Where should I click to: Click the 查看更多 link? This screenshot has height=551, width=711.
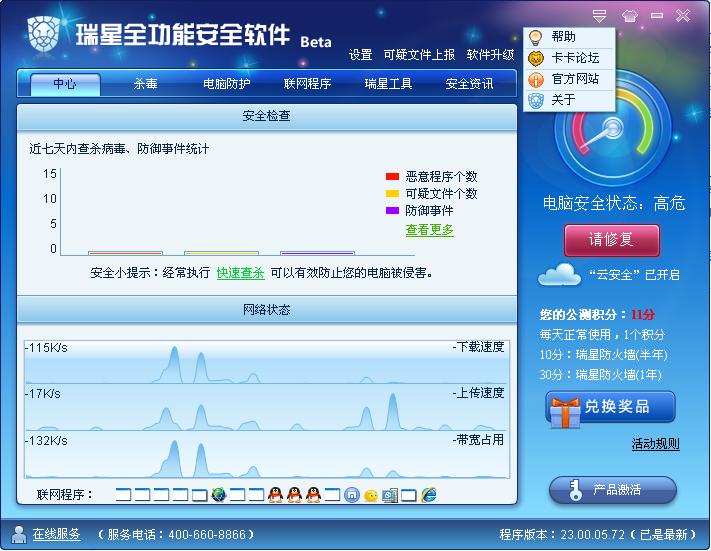(x=429, y=230)
